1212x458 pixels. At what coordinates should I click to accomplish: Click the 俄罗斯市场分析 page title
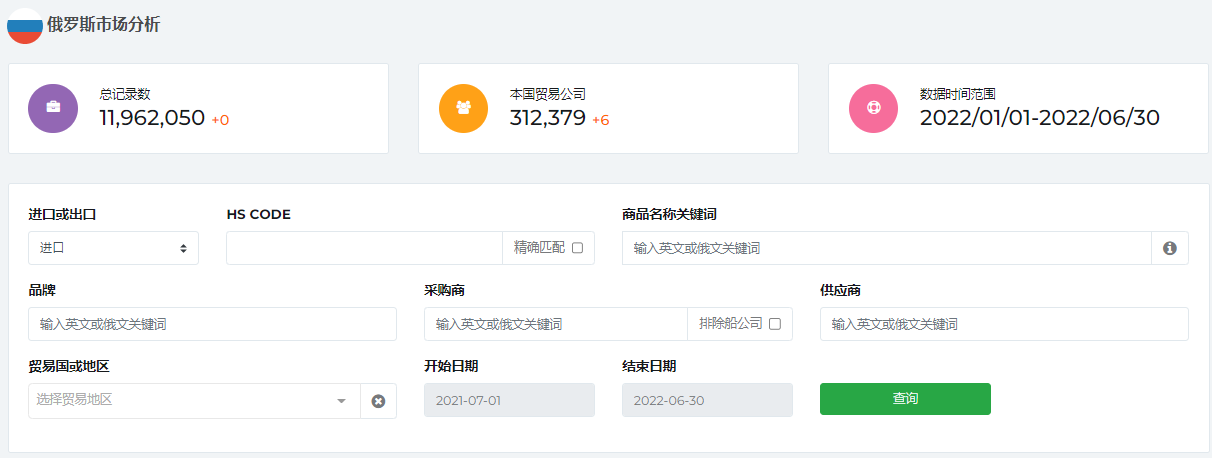pos(103,25)
